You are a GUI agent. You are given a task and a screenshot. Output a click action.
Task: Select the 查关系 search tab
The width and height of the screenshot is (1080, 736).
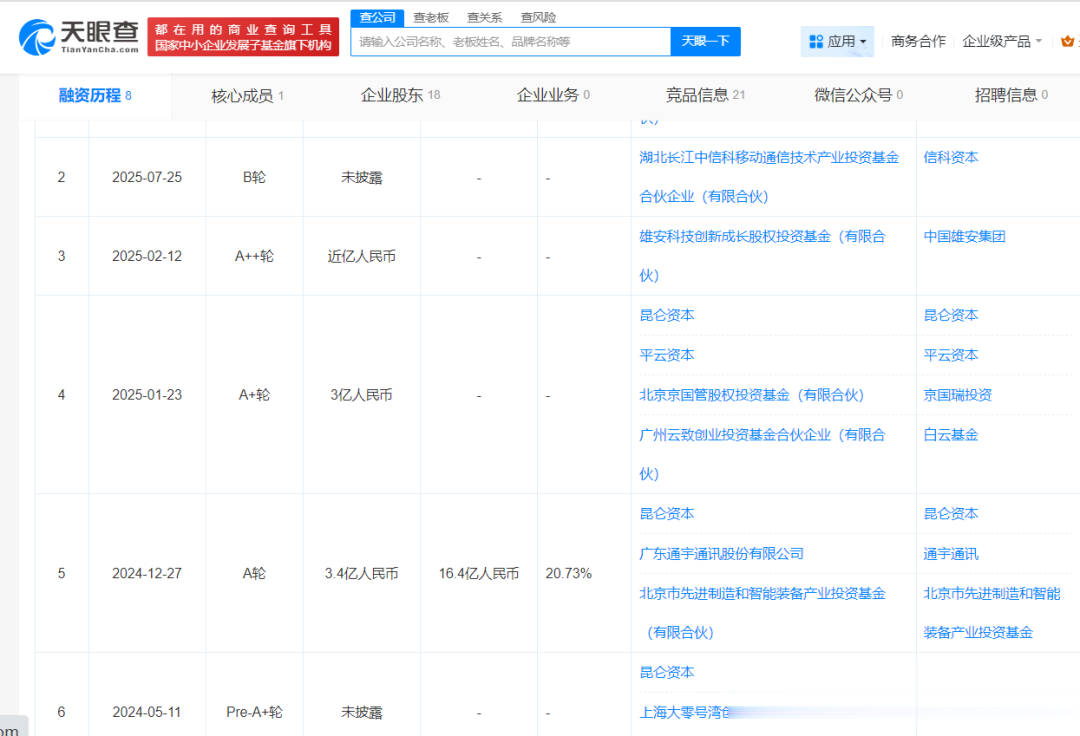click(484, 17)
